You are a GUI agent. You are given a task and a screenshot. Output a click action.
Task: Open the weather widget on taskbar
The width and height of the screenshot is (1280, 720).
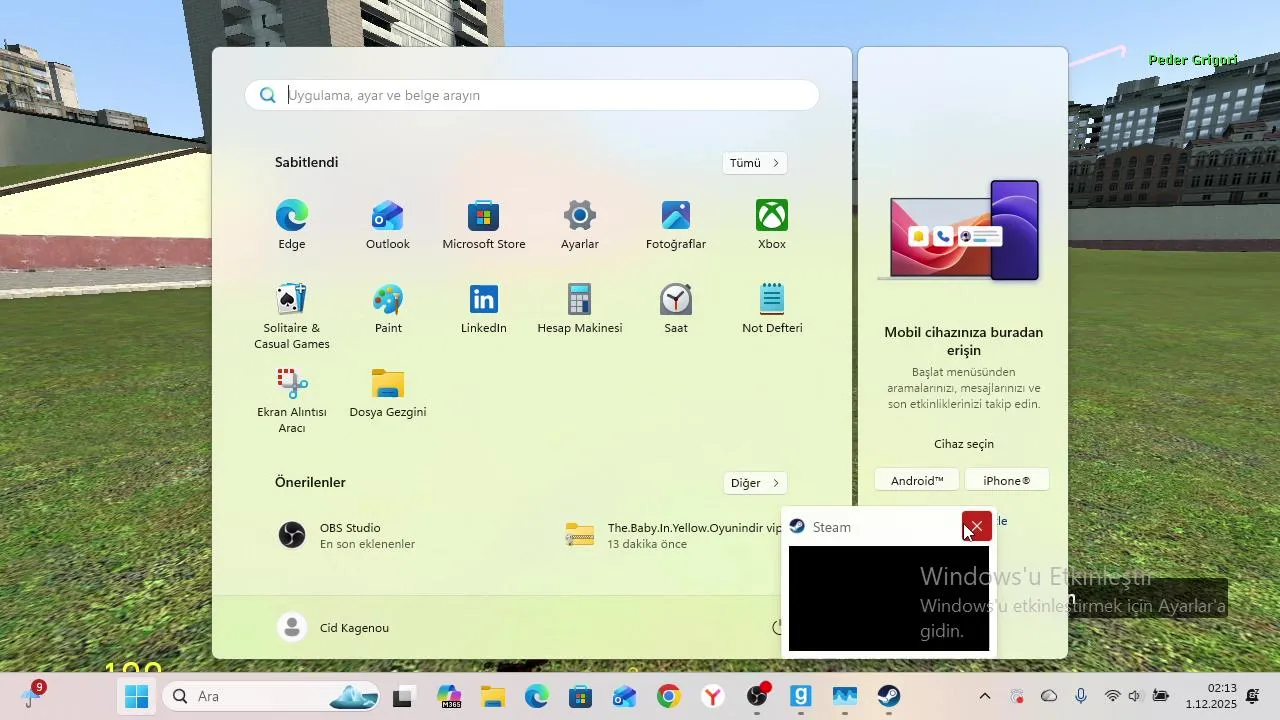click(31, 696)
